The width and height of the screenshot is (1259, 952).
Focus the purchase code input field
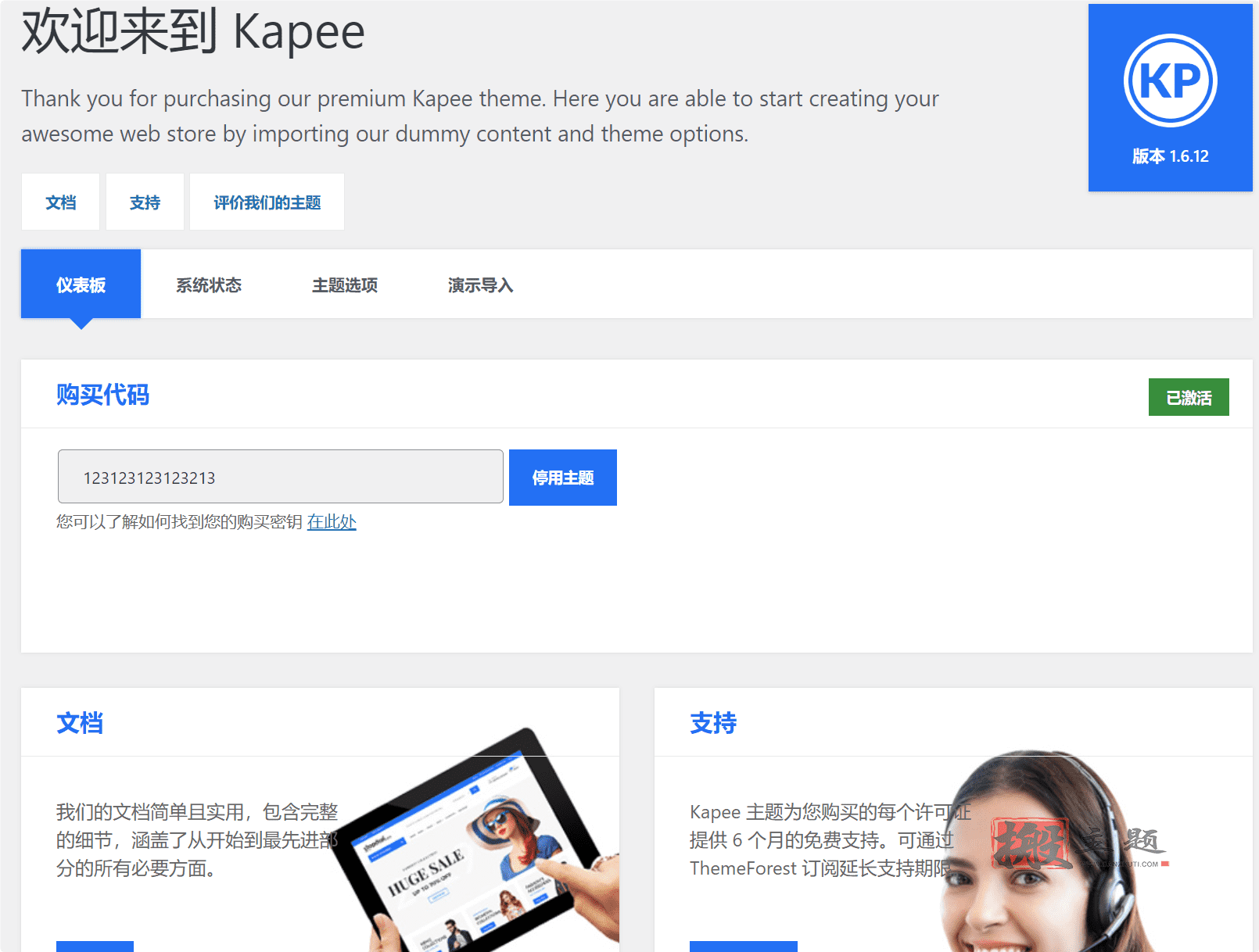tap(281, 477)
